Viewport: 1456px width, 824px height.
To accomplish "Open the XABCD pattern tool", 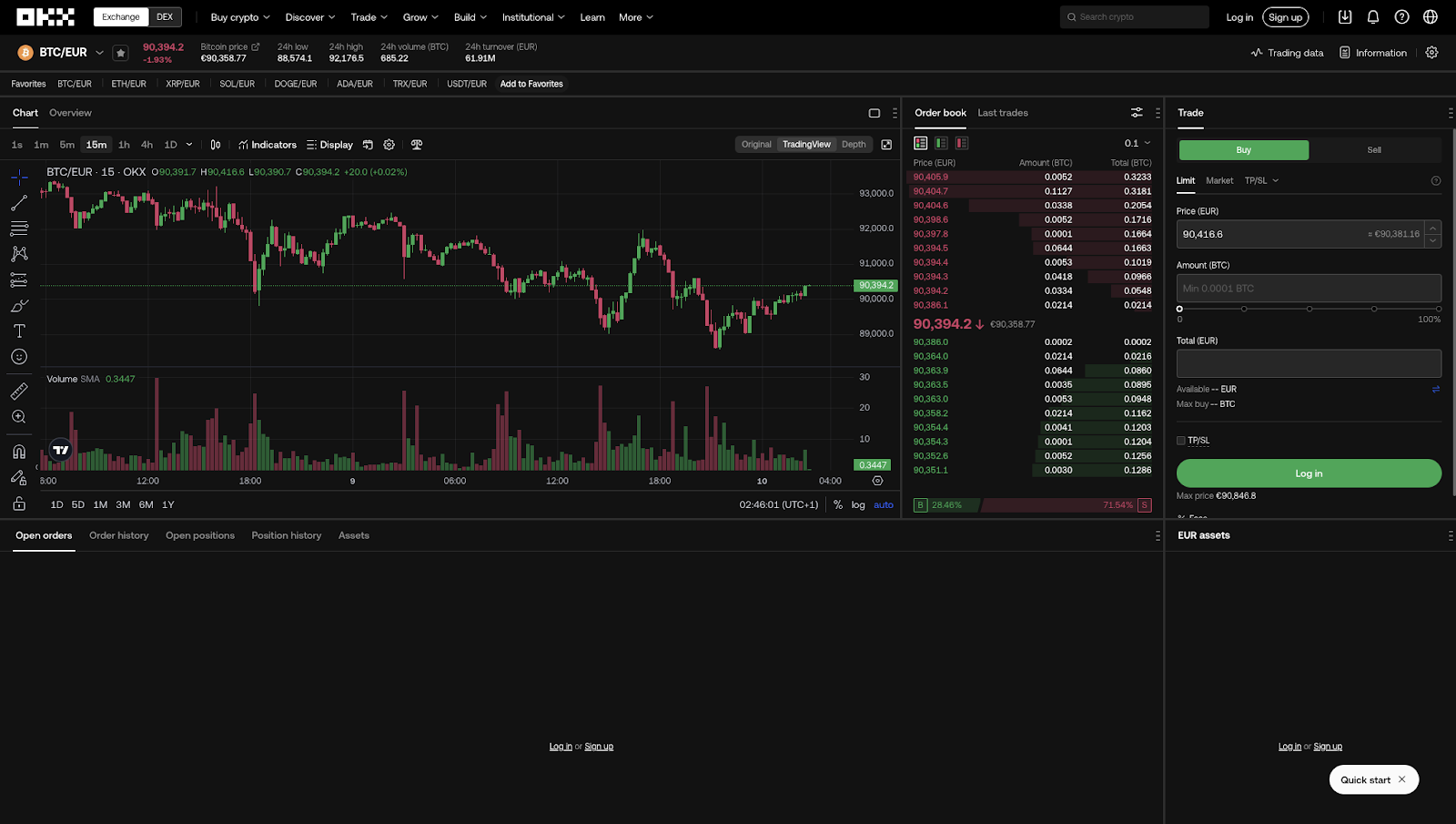I will [x=18, y=253].
